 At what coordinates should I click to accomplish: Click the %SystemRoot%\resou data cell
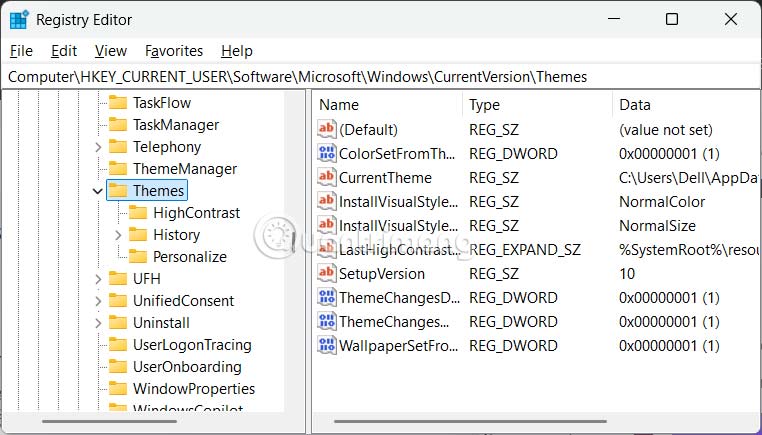688,250
